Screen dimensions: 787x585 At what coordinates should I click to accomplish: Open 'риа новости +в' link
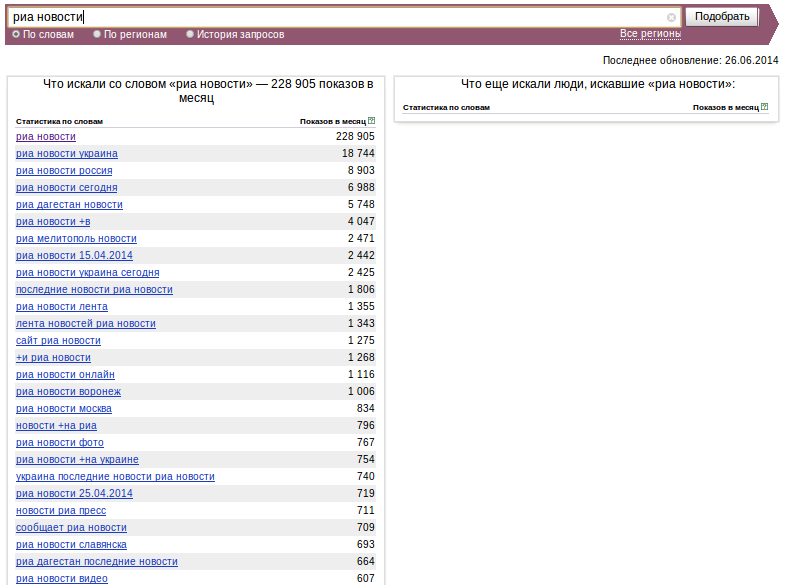(53, 222)
